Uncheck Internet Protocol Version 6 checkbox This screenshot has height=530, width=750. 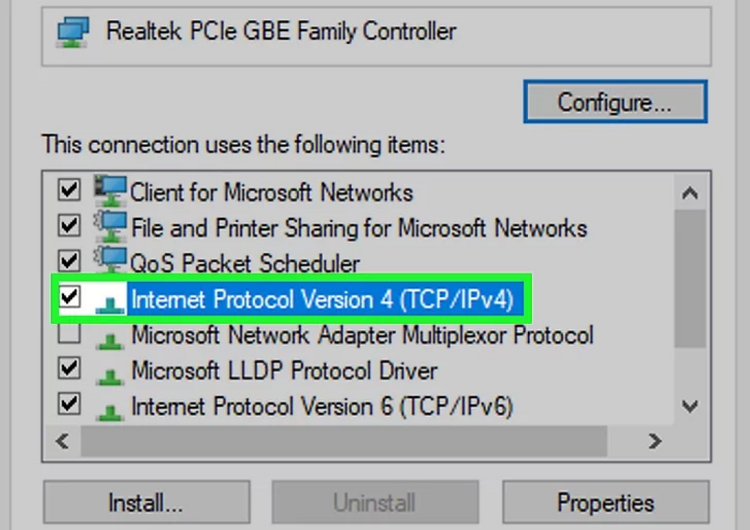(69, 404)
